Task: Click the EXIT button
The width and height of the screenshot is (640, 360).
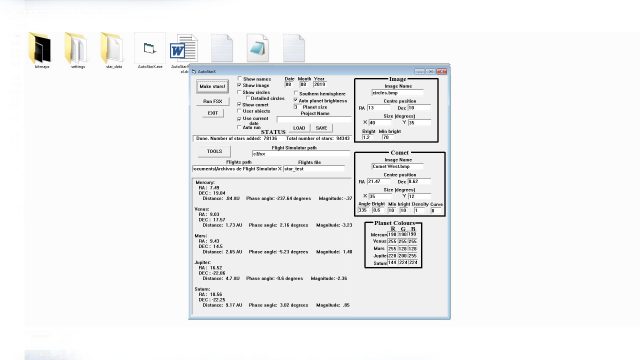Action: point(213,113)
